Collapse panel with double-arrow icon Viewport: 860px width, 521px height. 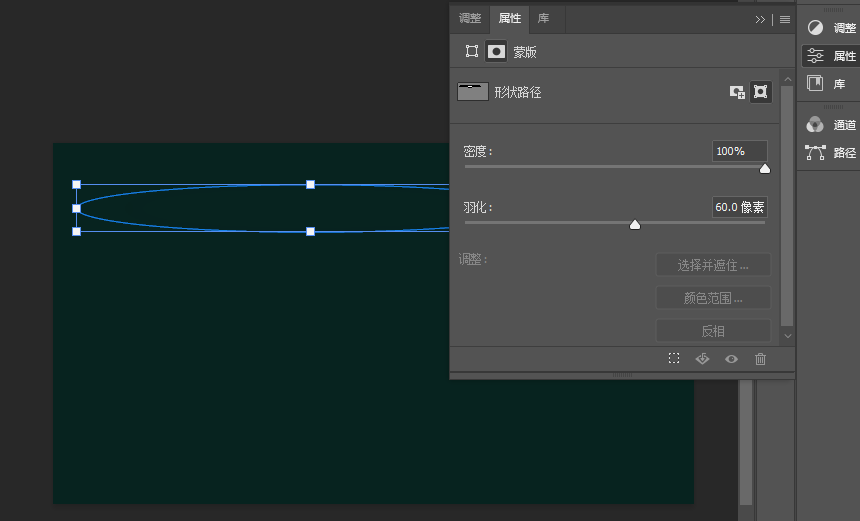[760, 20]
